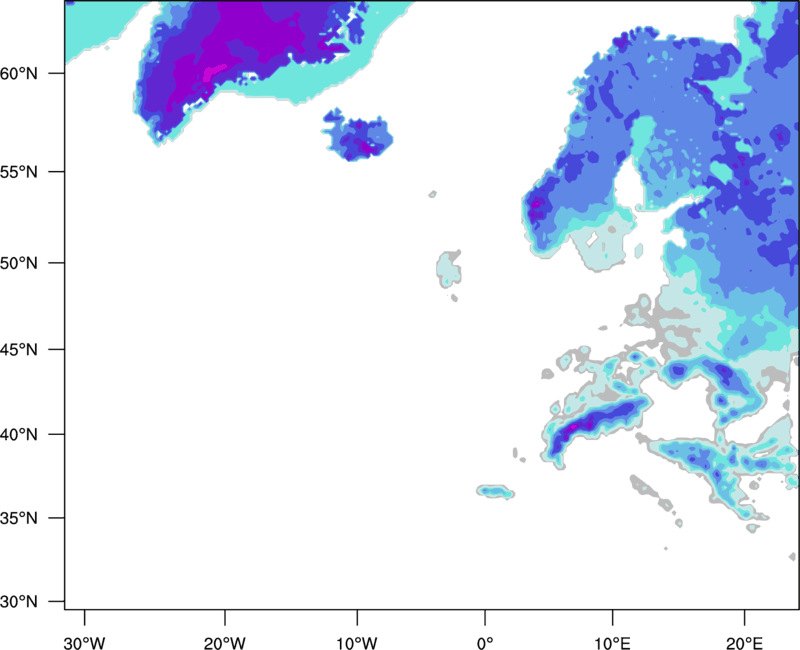The height and width of the screenshot is (650, 800).
Task: Click the 35°N latitude label
Action: [19, 518]
